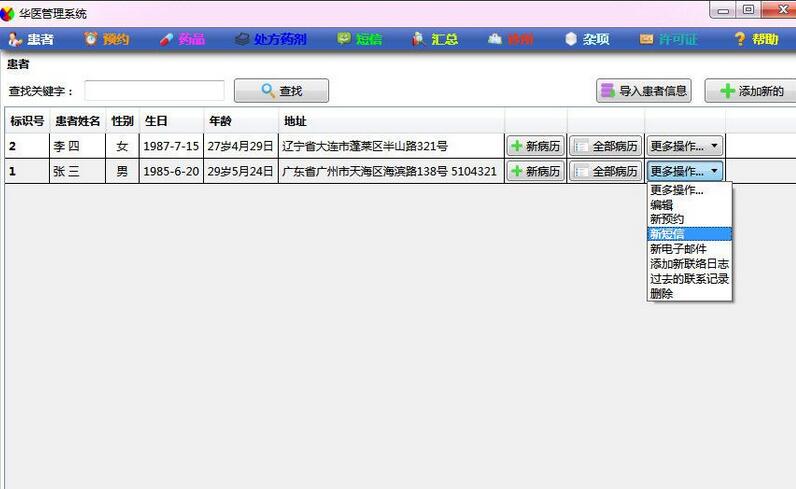Maximize the 华医管理系统 window
796x489 pixels.
coord(749,9)
